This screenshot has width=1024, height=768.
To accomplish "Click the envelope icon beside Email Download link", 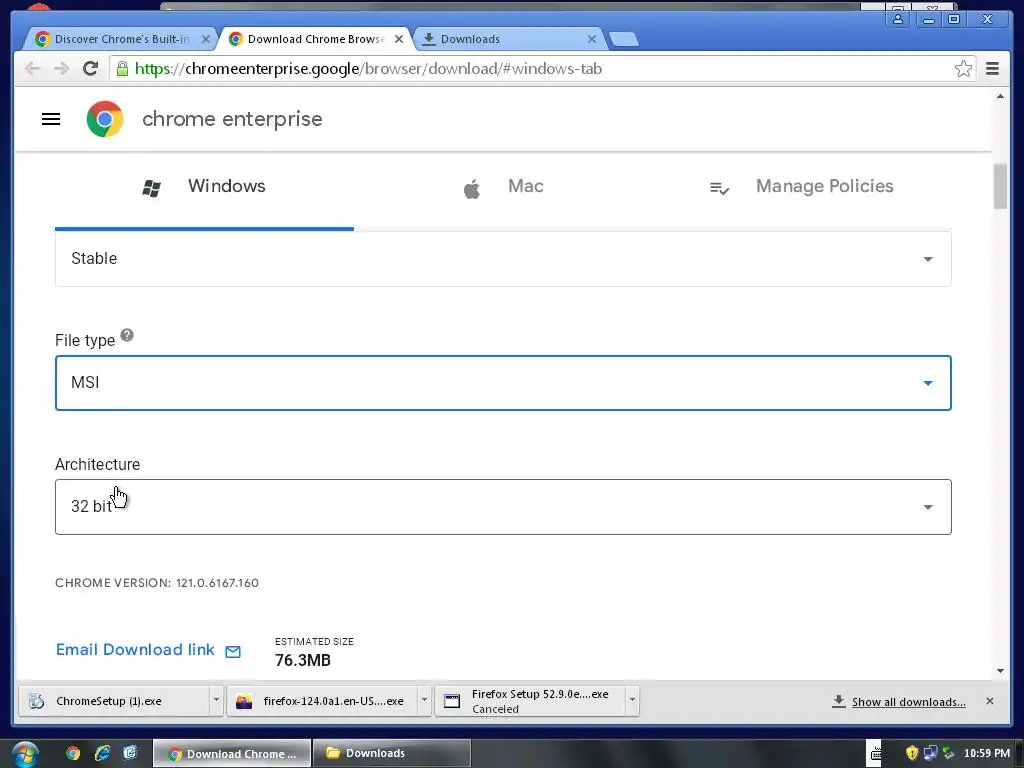I will [x=233, y=651].
